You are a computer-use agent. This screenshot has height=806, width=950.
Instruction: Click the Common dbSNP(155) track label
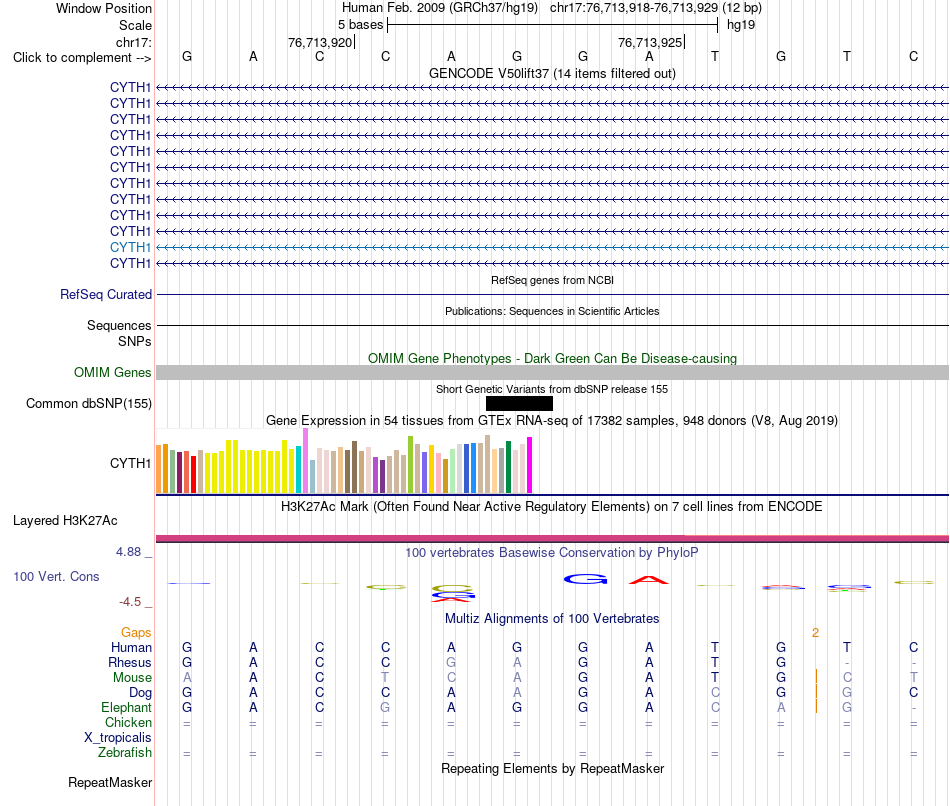88,404
